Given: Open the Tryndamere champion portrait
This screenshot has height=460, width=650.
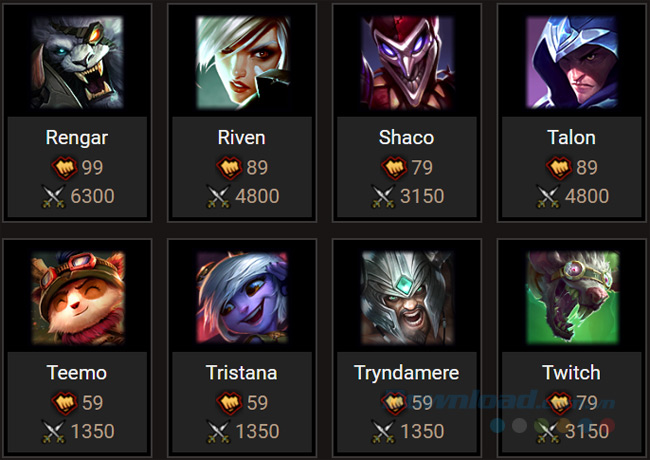Looking at the screenshot, I should [407, 298].
